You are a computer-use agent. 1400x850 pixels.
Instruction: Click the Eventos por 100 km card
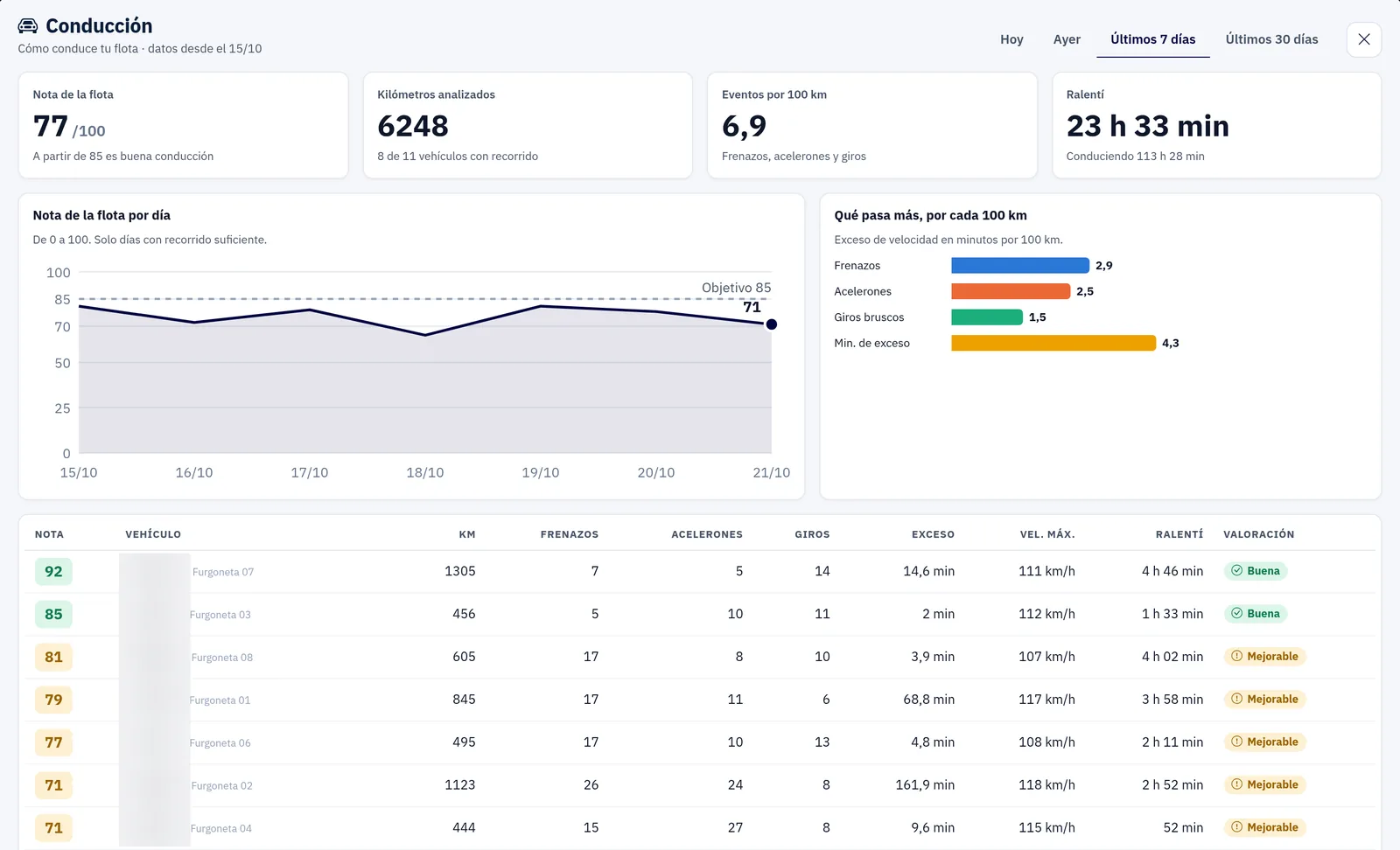(x=872, y=125)
